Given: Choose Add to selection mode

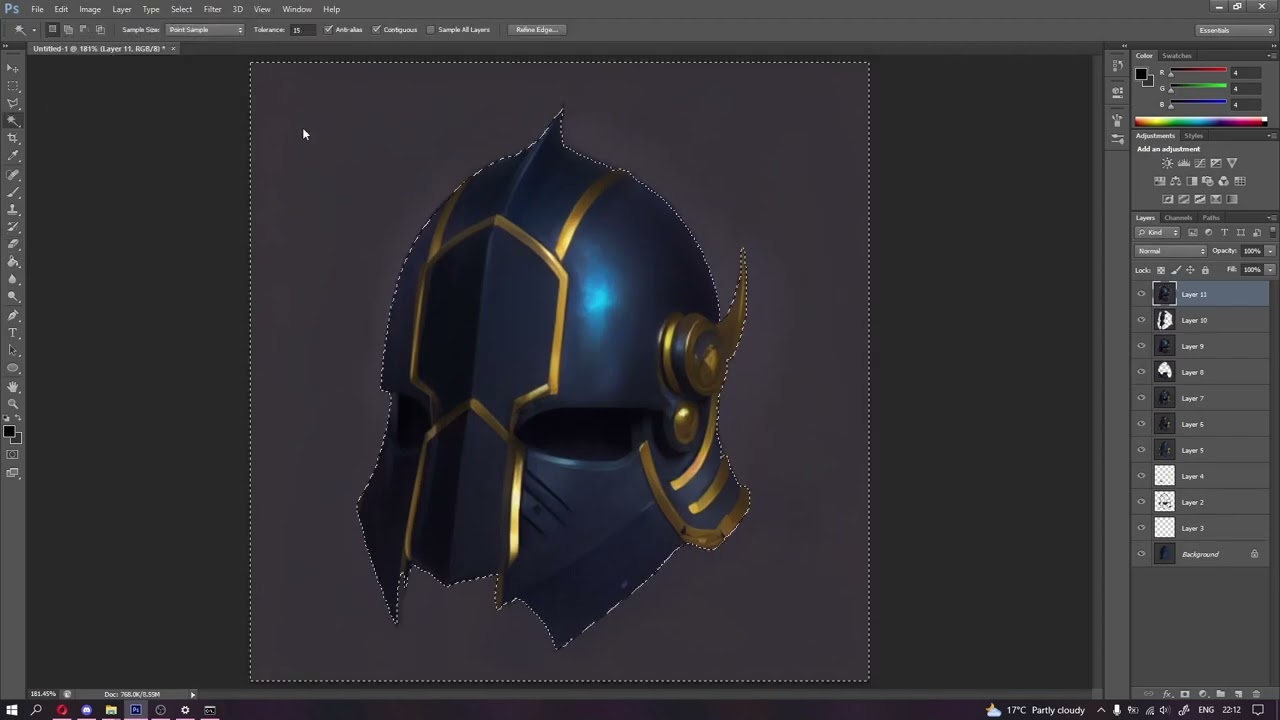Looking at the screenshot, I should point(68,29).
